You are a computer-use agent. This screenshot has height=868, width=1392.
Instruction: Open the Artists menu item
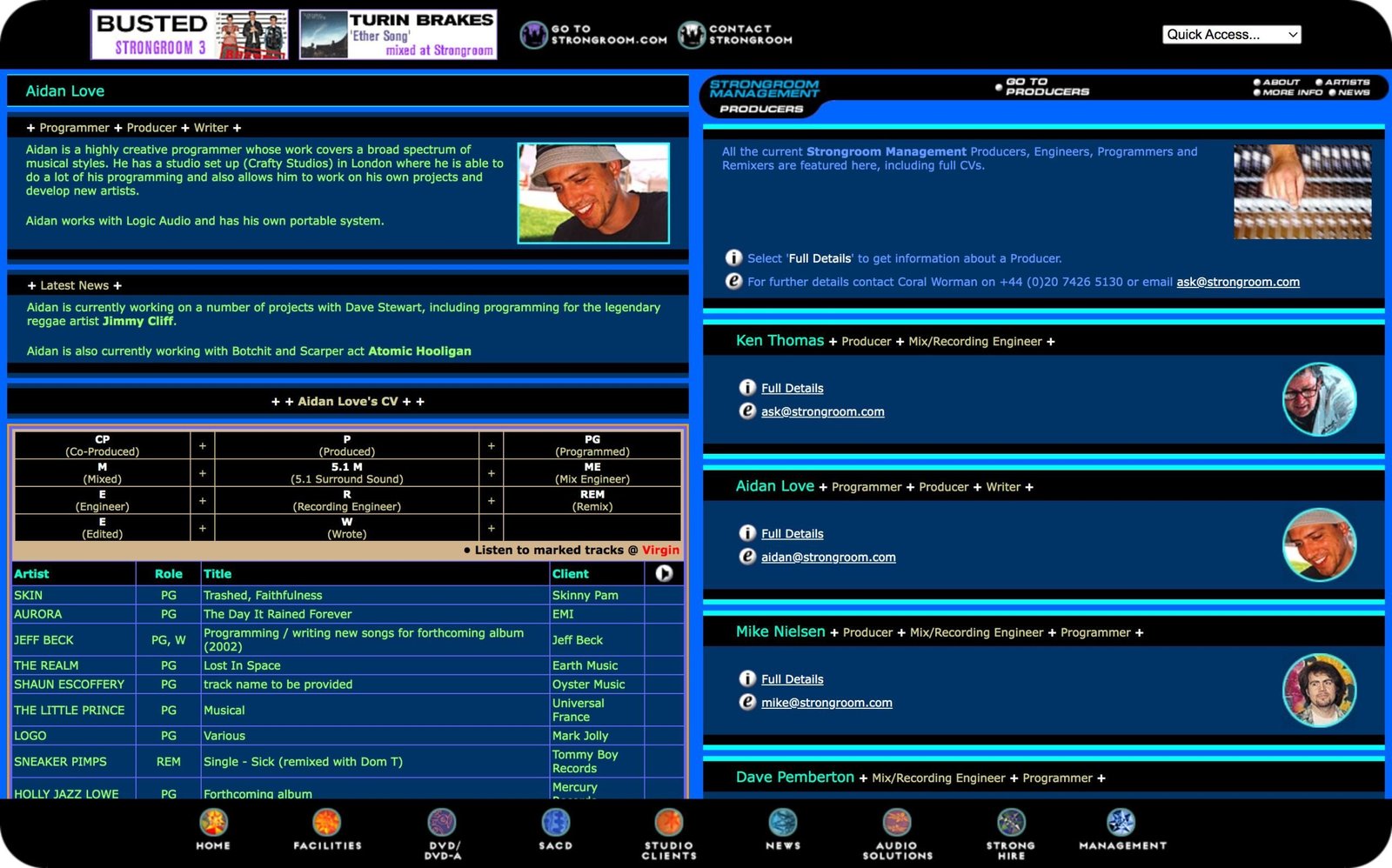(x=1346, y=82)
